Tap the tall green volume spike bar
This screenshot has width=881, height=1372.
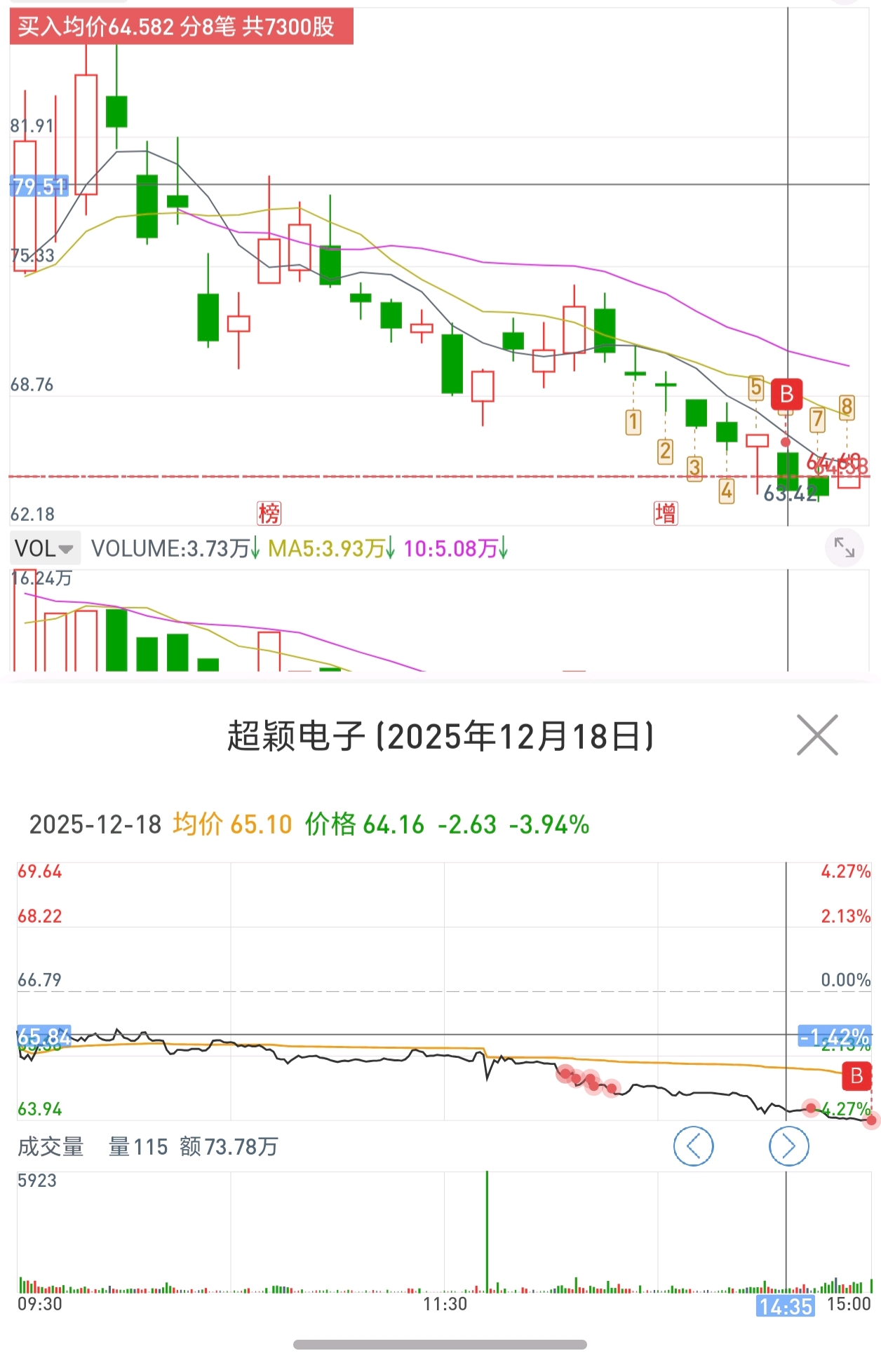pyautogui.click(x=487, y=1231)
